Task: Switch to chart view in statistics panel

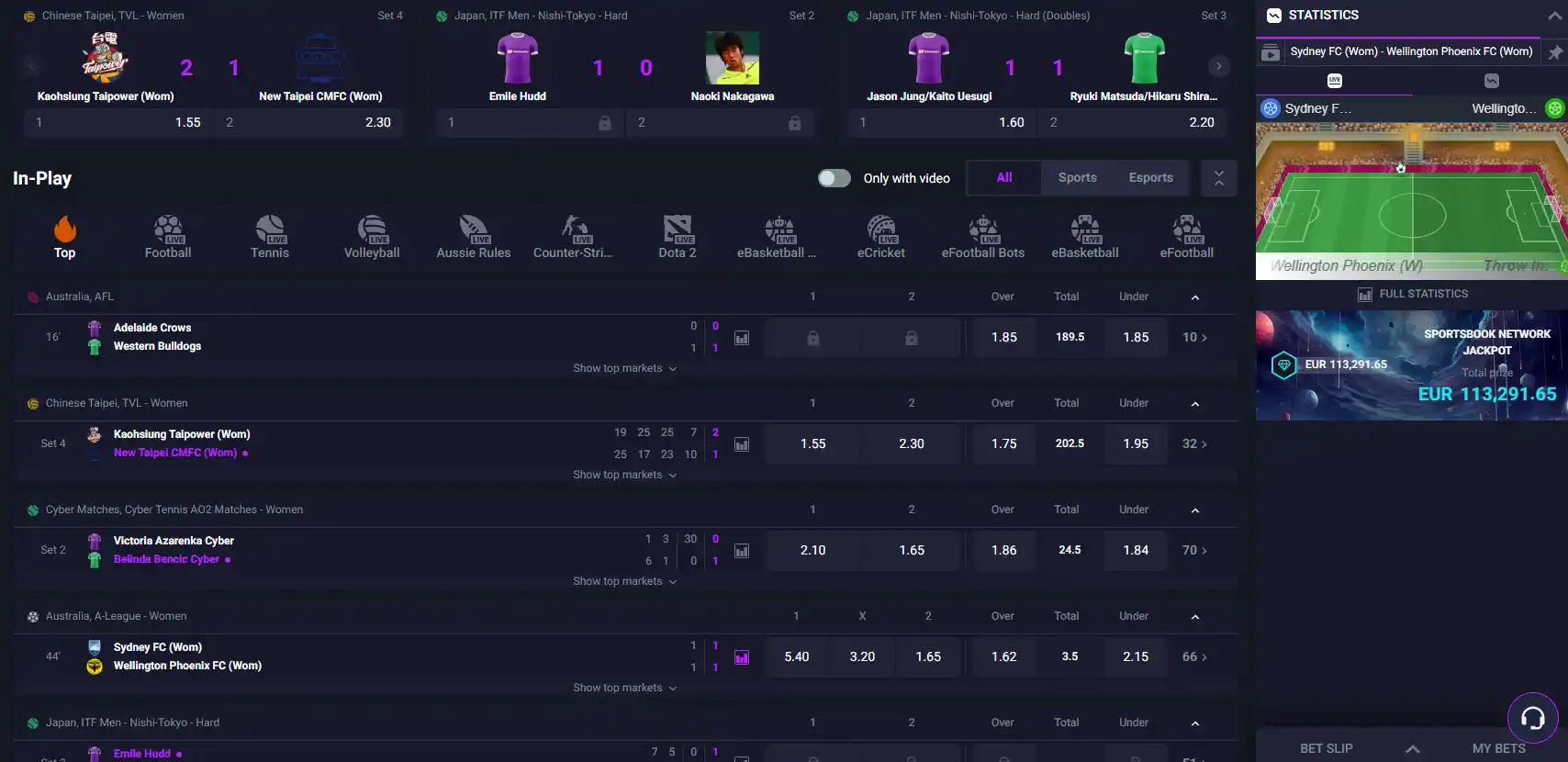Action: (x=1492, y=81)
